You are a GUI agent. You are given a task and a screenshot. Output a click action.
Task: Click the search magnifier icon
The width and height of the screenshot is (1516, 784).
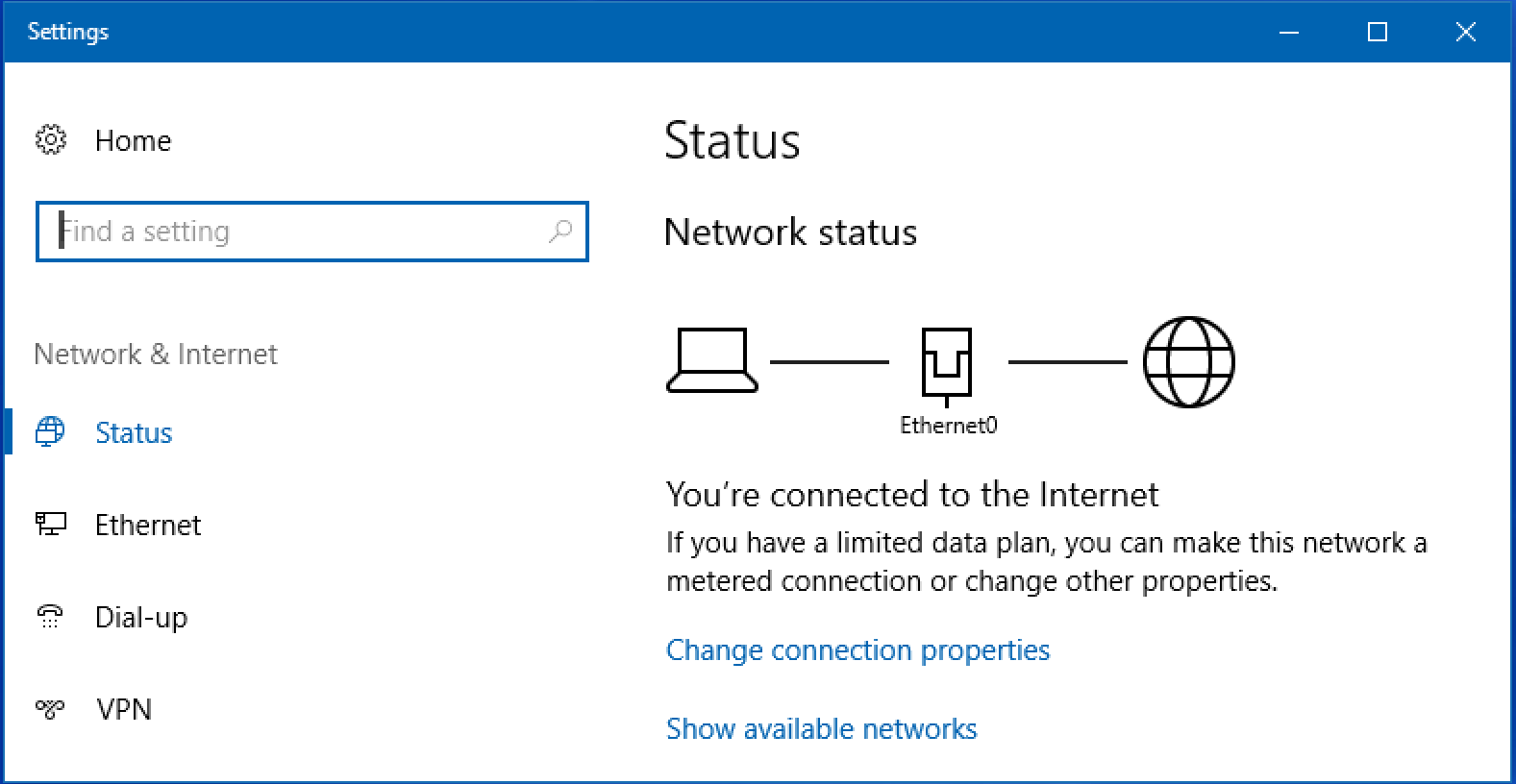coord(560,232)
